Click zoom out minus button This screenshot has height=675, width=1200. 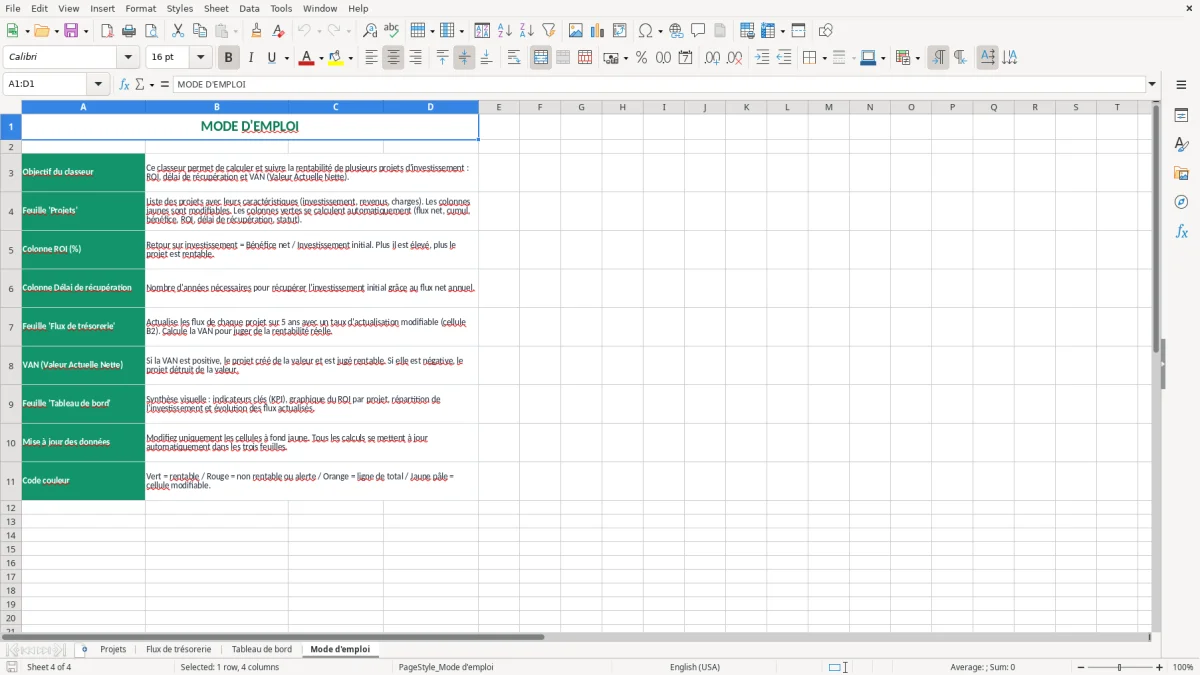pos(1079,667)
